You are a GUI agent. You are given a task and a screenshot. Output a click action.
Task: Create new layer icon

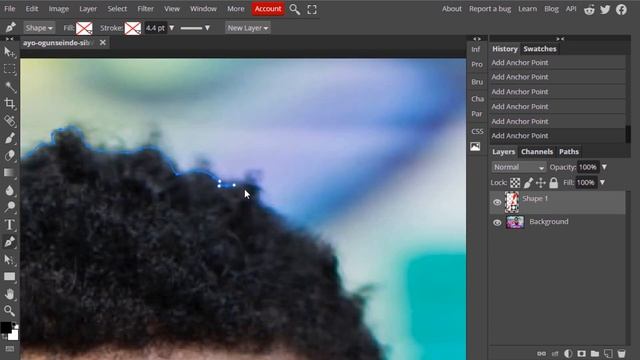point(608,353)
